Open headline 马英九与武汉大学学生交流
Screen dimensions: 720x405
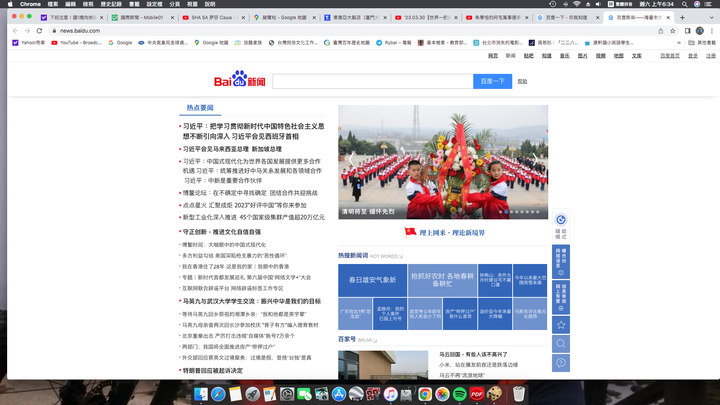click(252, 301)
